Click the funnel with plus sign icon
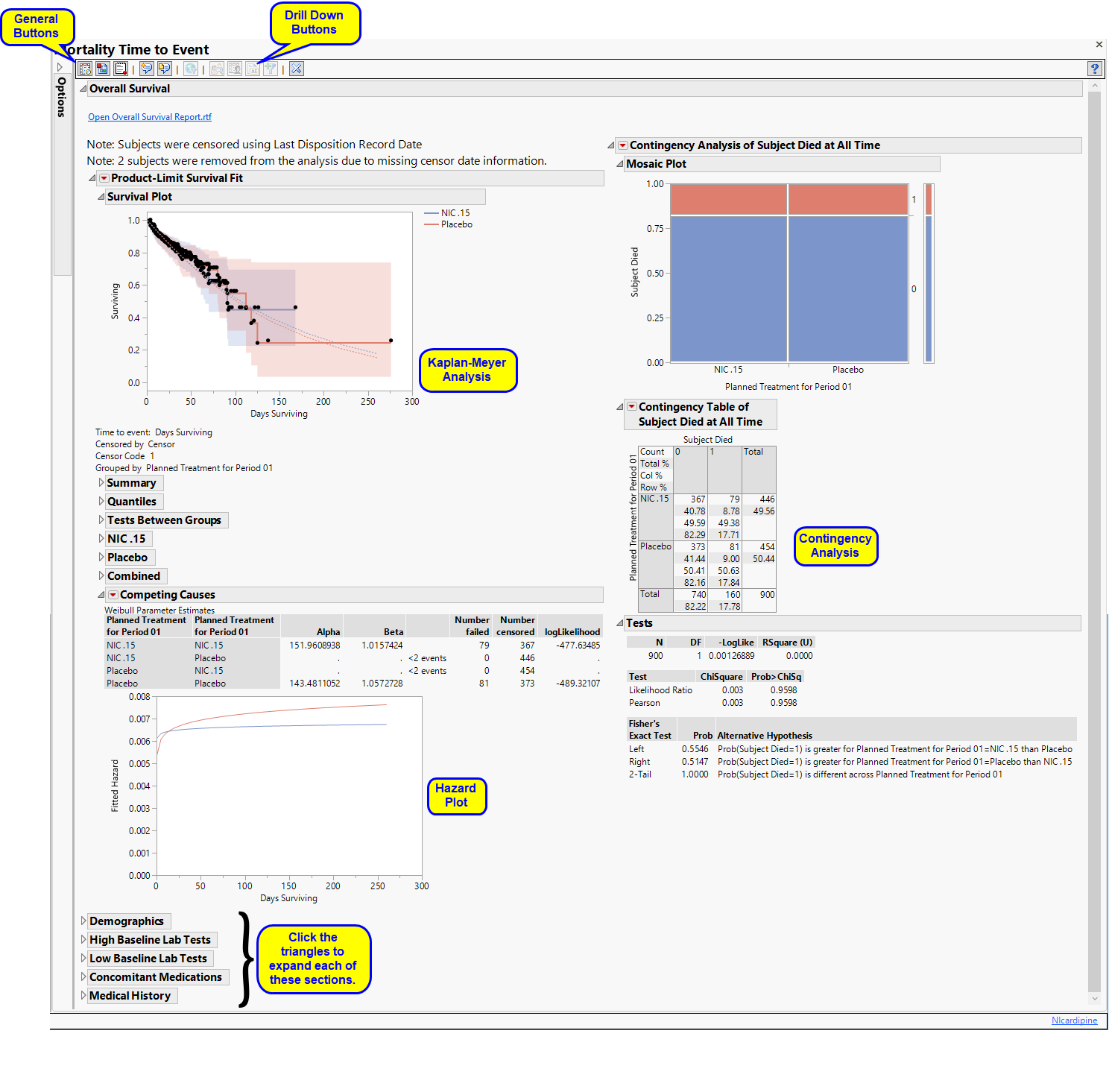 [x=270, y=69]
